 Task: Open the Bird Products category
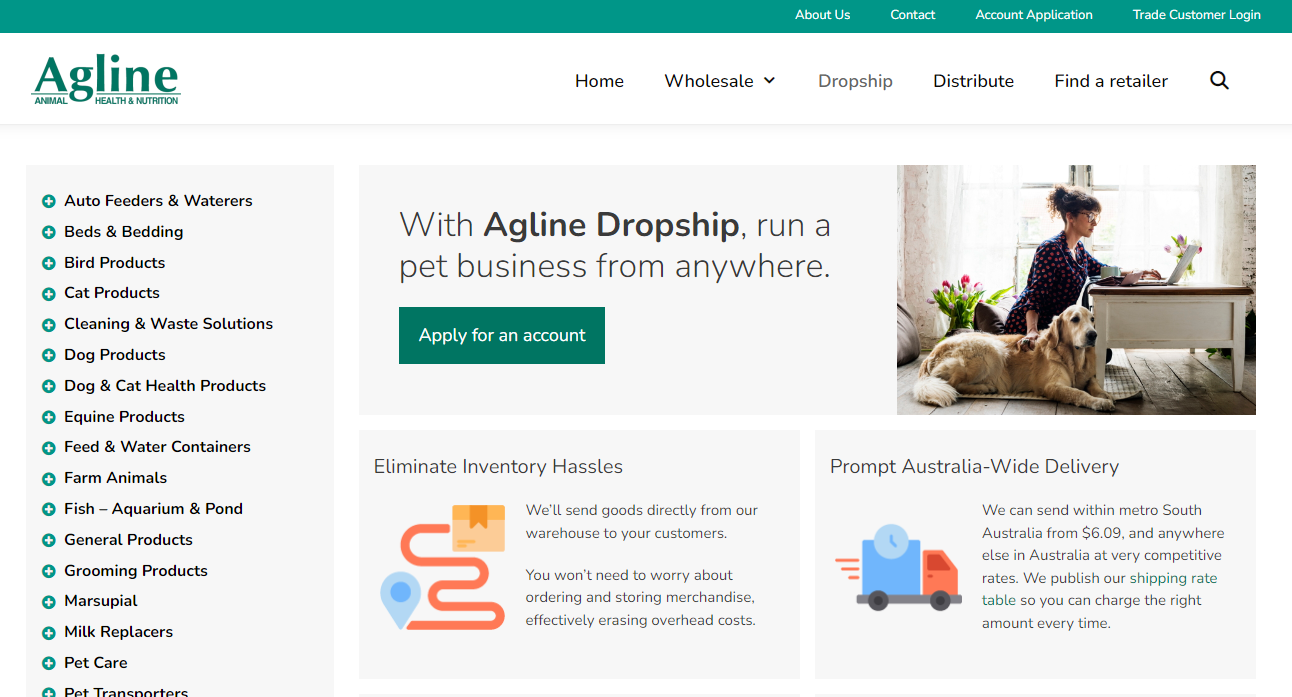[115, 263]
